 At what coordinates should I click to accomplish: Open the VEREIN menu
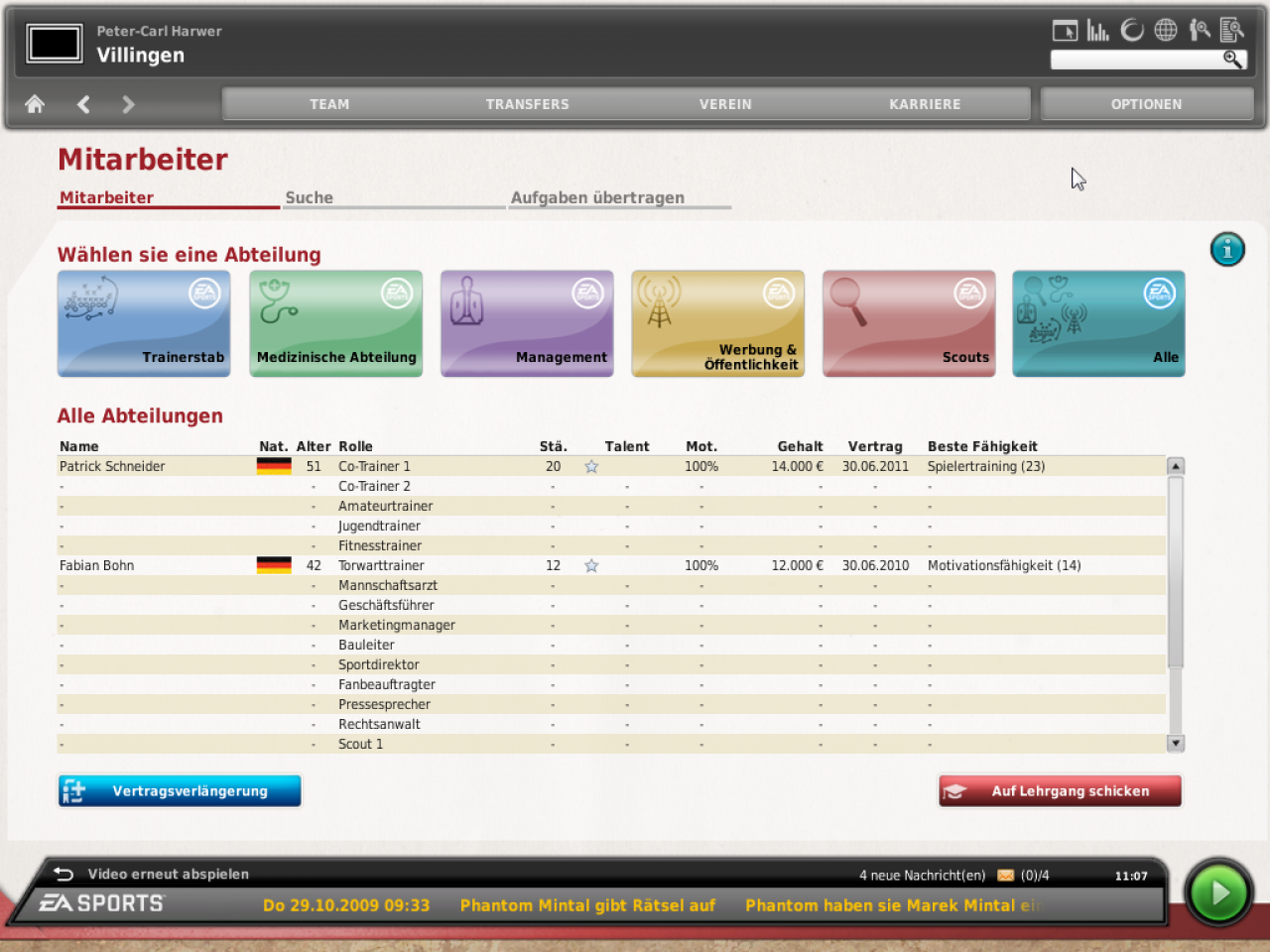[725, 104]
